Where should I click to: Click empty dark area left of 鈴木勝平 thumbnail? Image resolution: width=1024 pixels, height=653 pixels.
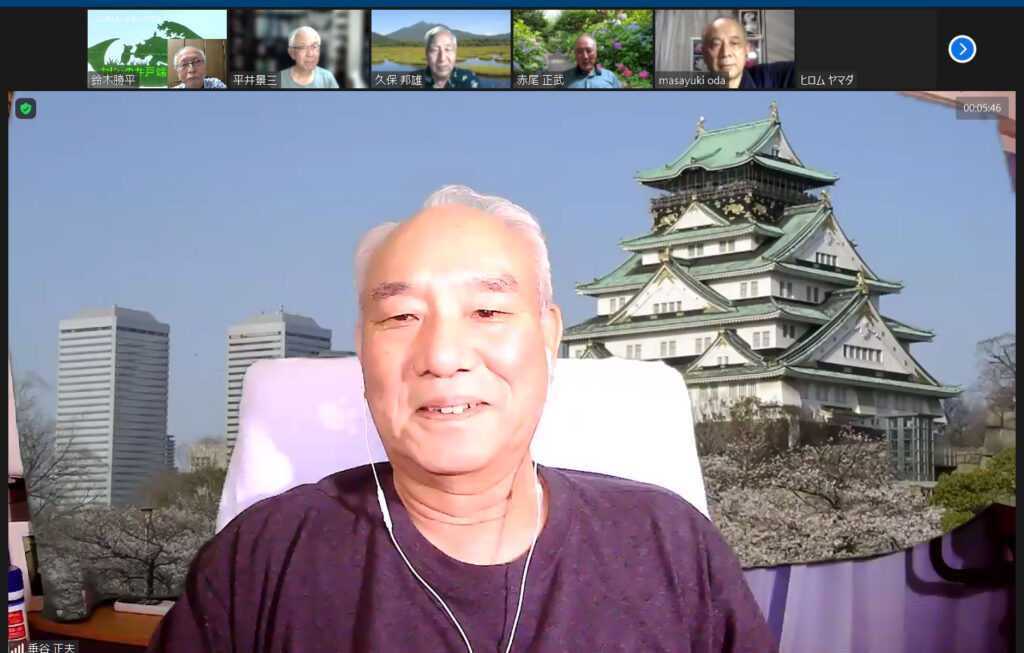click(x=44, y=49)
